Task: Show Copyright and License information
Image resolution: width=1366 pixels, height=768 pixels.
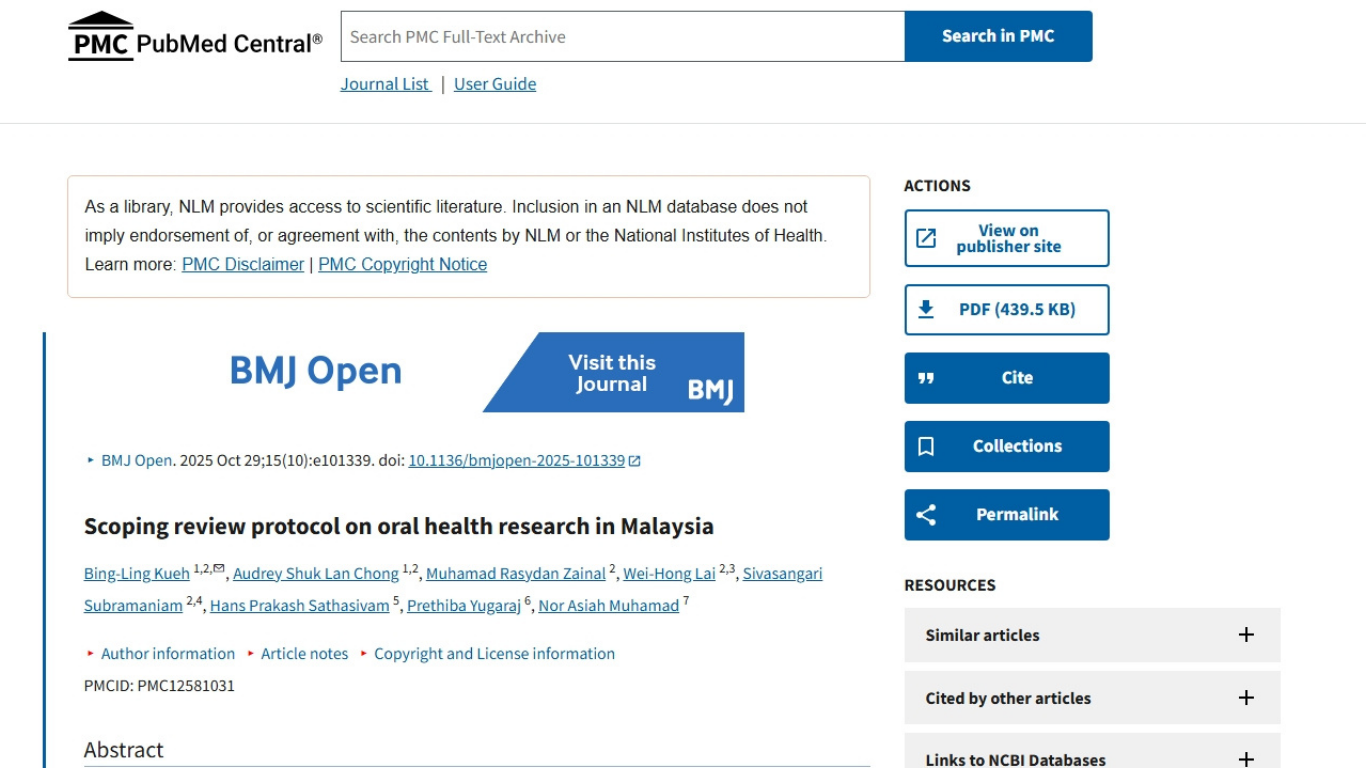Action: point(494,654)
